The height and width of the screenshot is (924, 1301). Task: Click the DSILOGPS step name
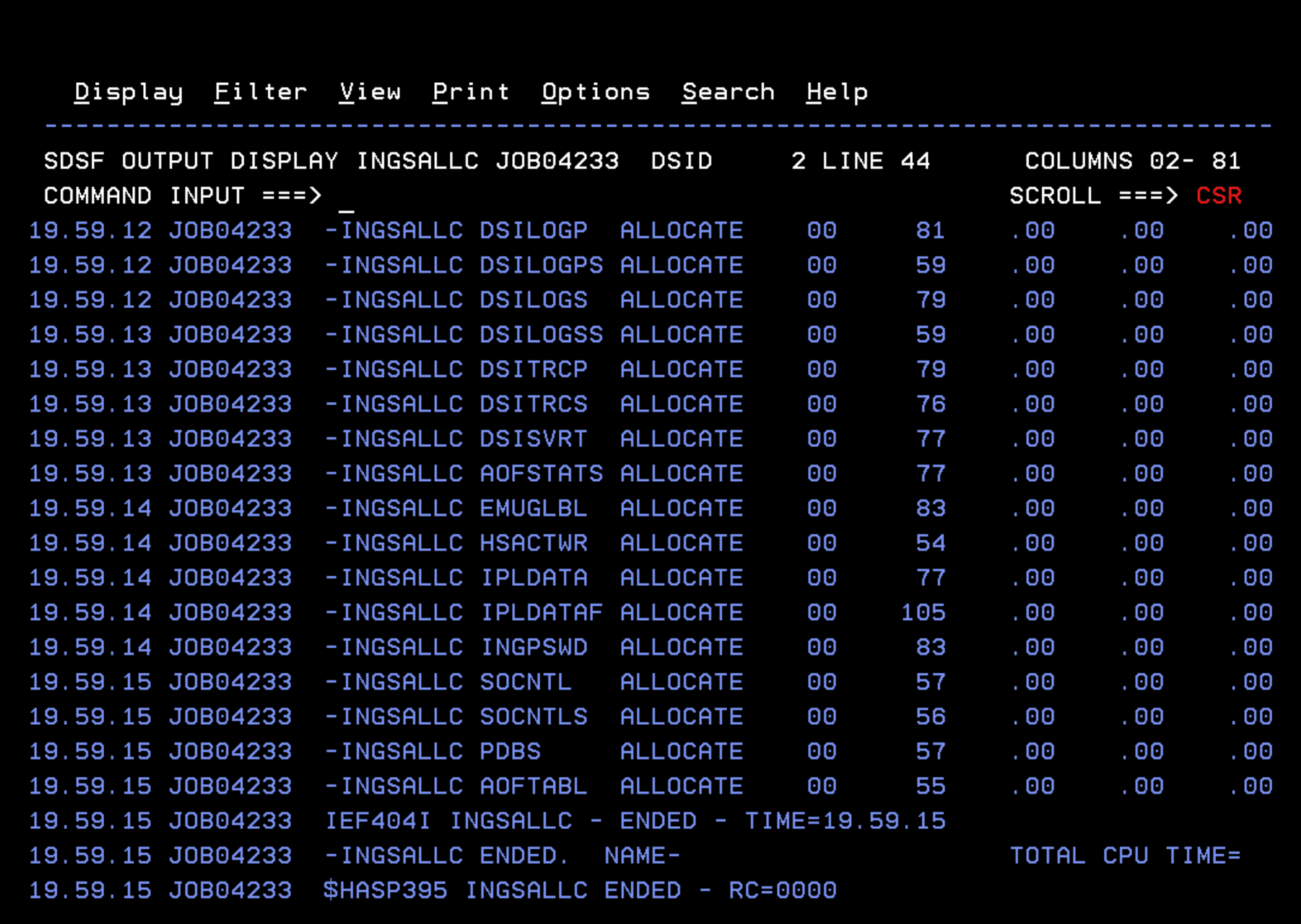point(541,266)
